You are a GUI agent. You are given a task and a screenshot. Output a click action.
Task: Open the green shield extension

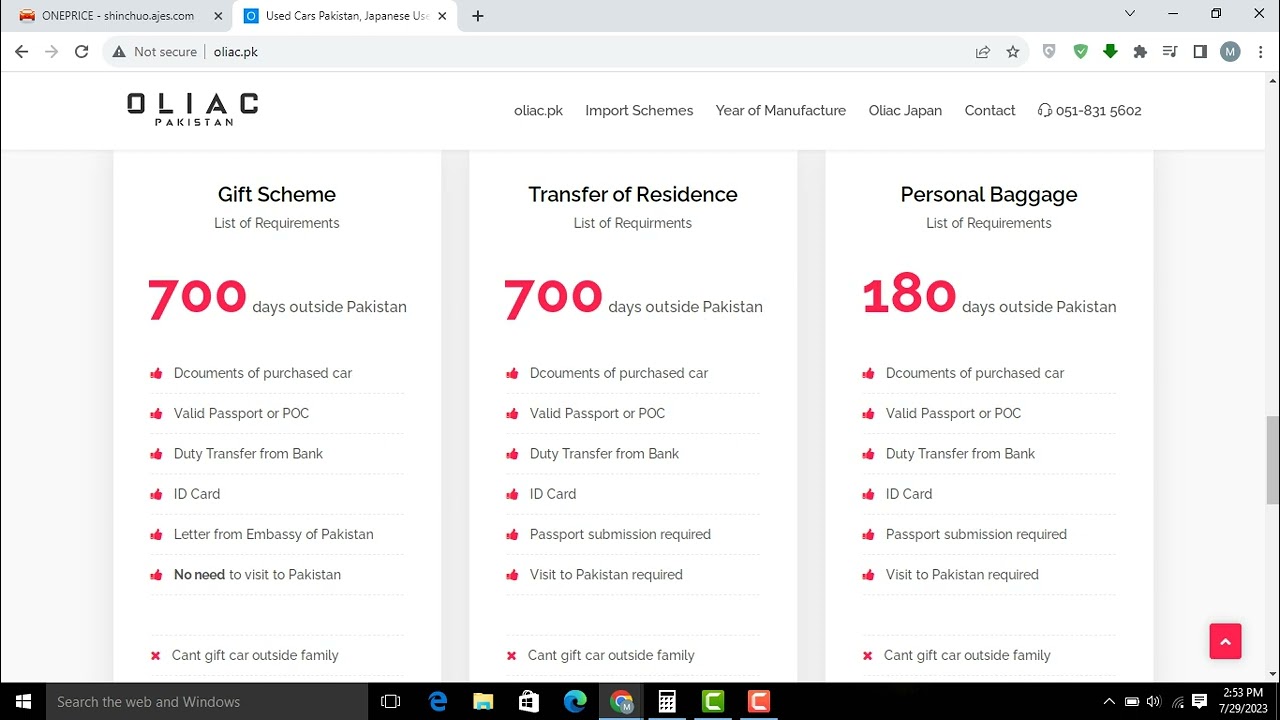coord(1080,52)
